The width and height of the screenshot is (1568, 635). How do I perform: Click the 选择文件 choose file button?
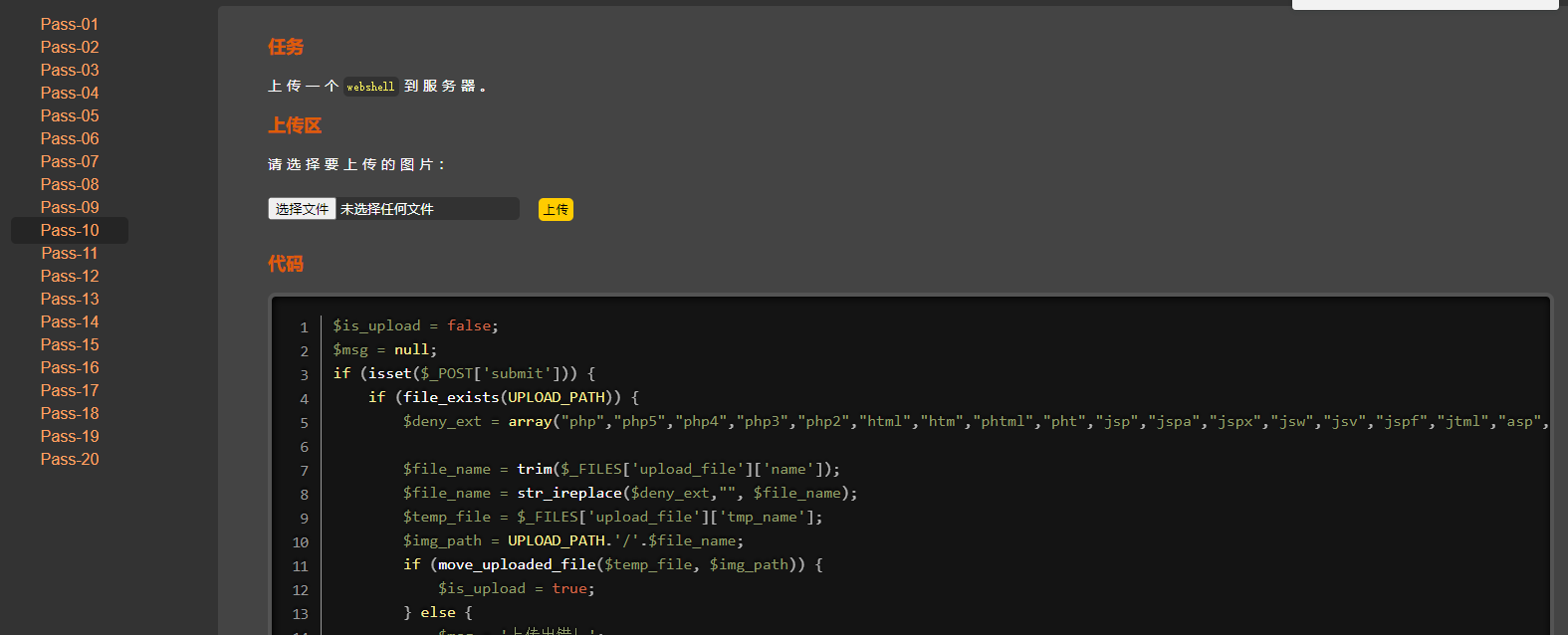pyautogui.click(x=302, y=209)
